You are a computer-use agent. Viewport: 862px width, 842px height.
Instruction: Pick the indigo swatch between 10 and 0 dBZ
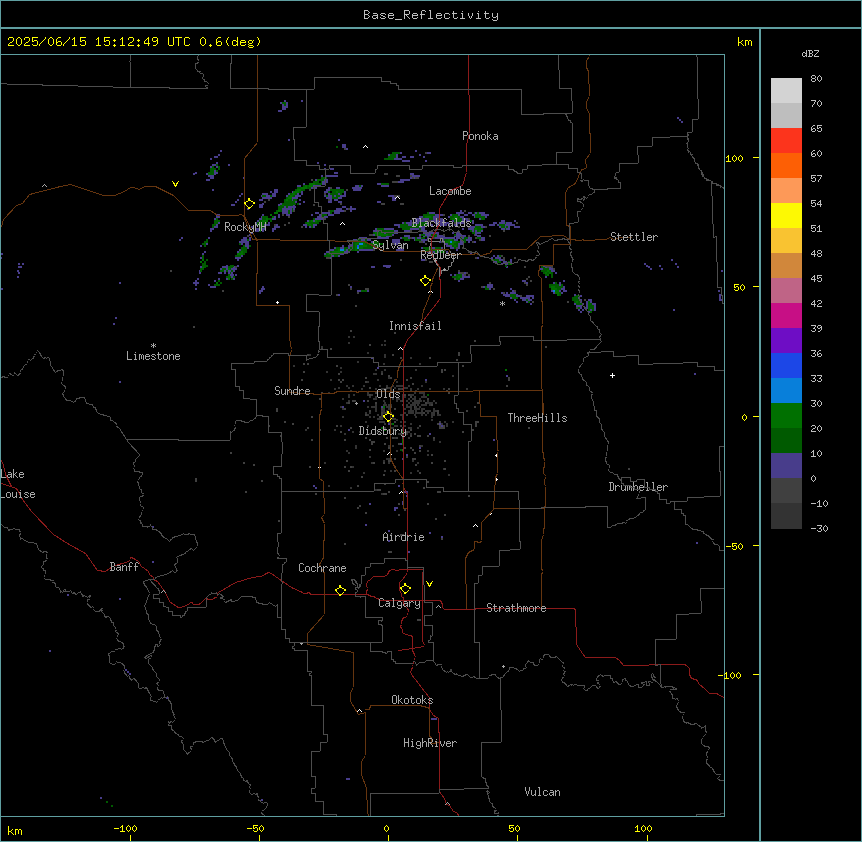[x=786, y=466]
